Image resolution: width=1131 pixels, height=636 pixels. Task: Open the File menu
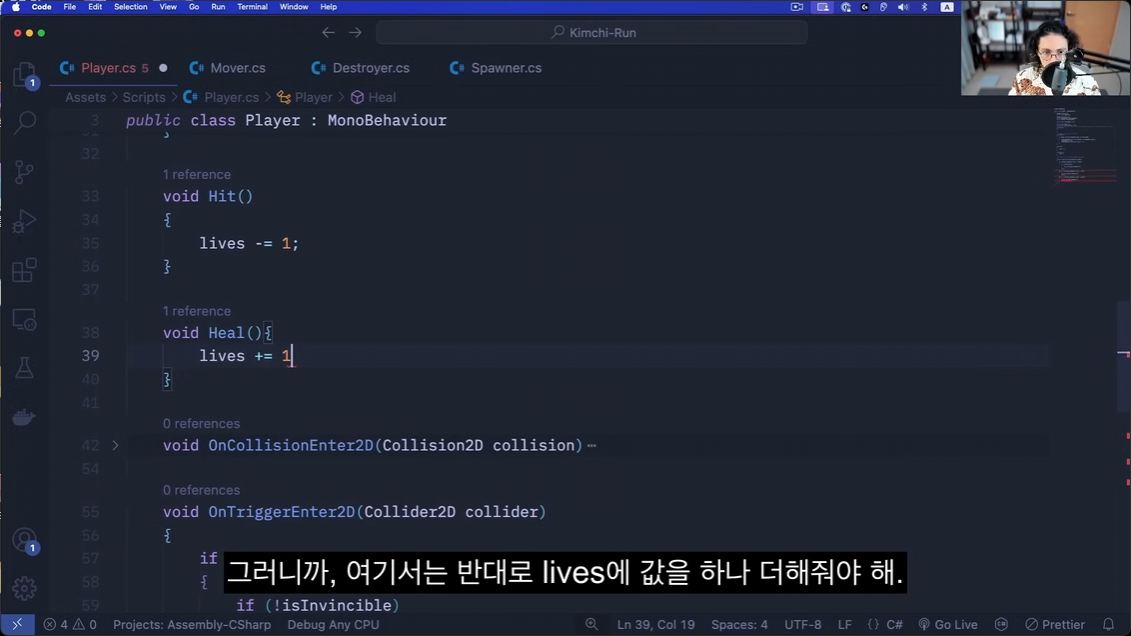69,6
